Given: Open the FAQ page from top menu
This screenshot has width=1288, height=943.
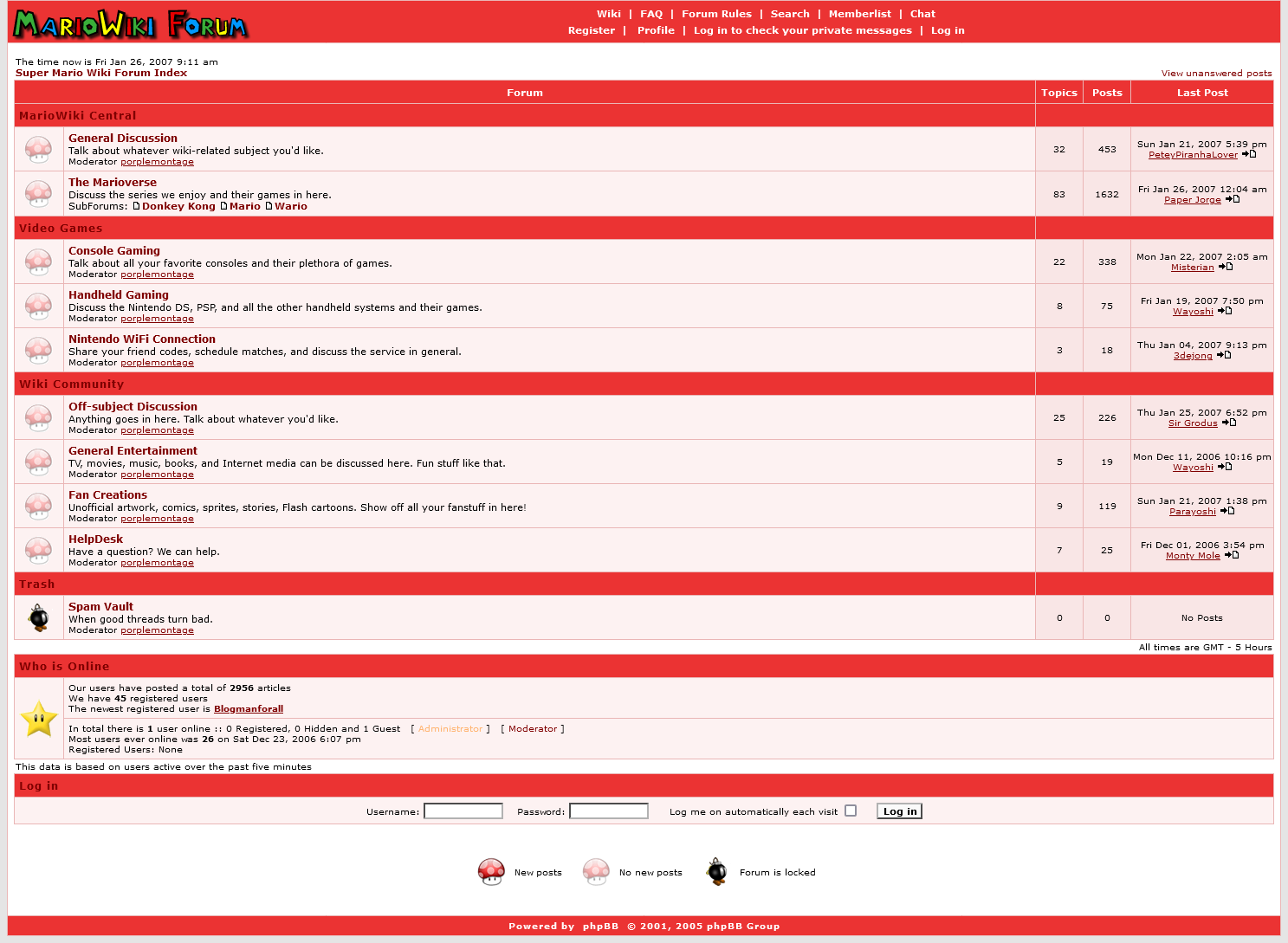Looking at the screenshot, I should (x=651, y=14).
